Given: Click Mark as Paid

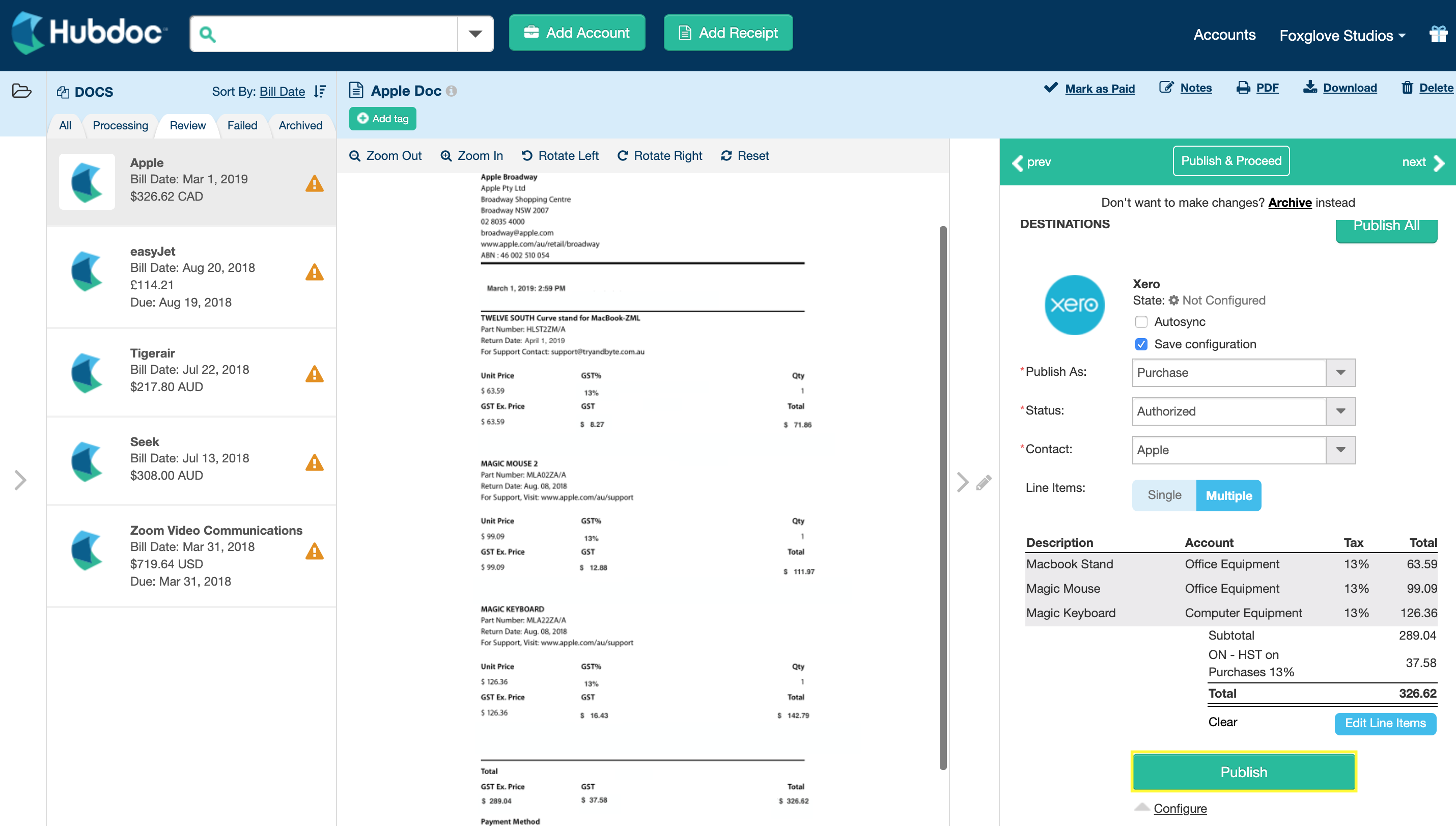Looking at the screenshot, I should 1090,88.
